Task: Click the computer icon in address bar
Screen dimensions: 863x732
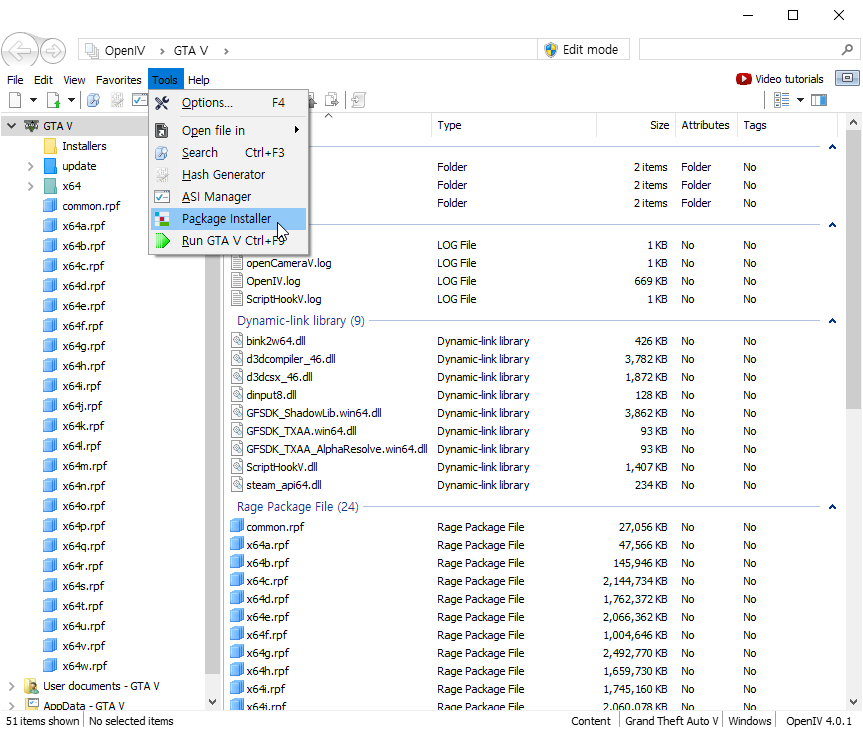Action: tap(92, 50)
